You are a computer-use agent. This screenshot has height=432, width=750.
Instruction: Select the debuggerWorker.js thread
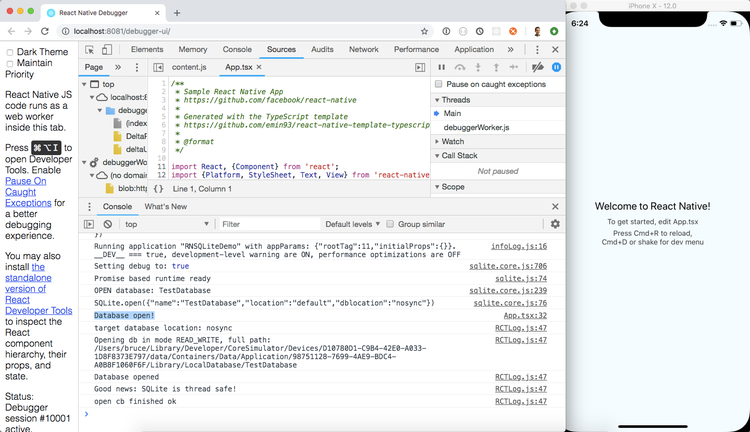tap(476, 128)
